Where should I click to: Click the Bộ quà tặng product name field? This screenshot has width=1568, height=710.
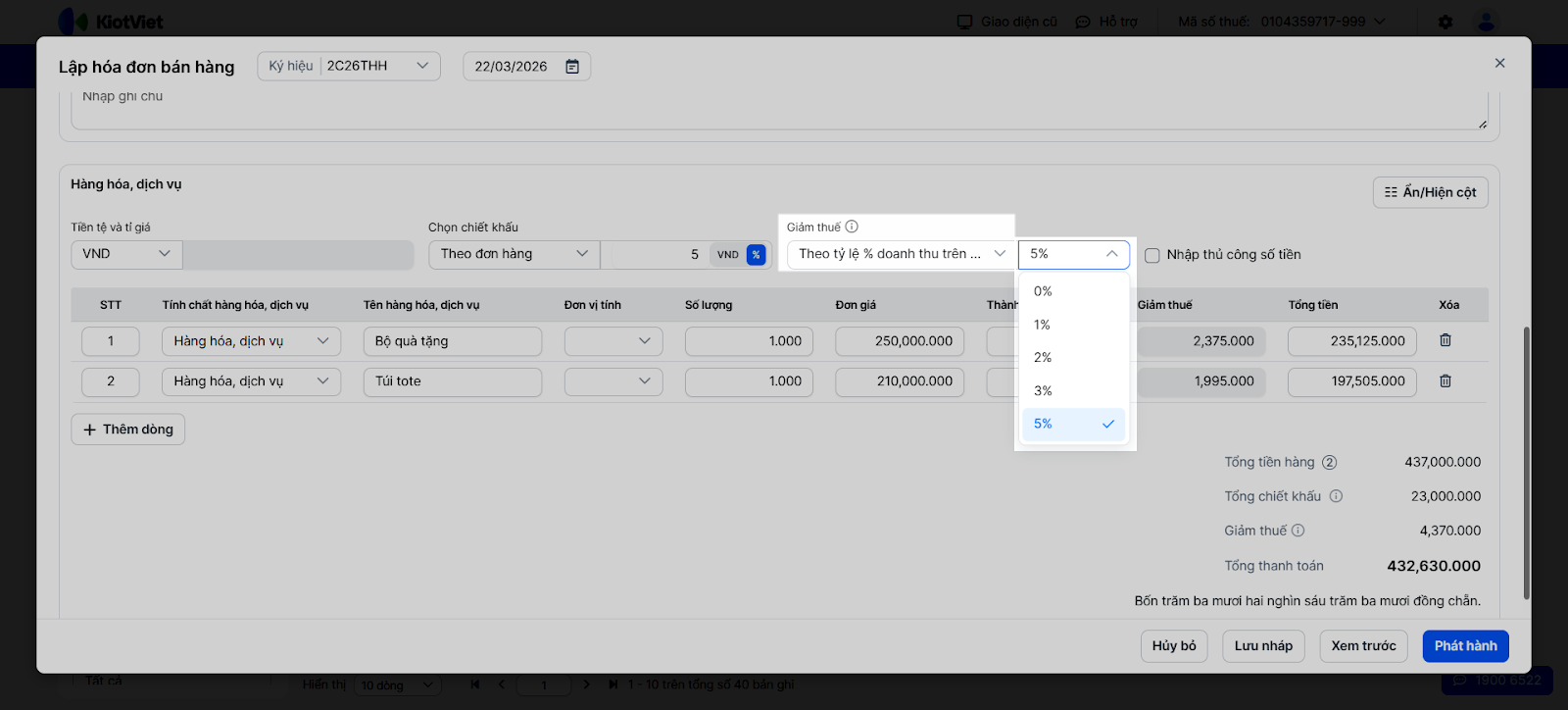coord(452,341)
